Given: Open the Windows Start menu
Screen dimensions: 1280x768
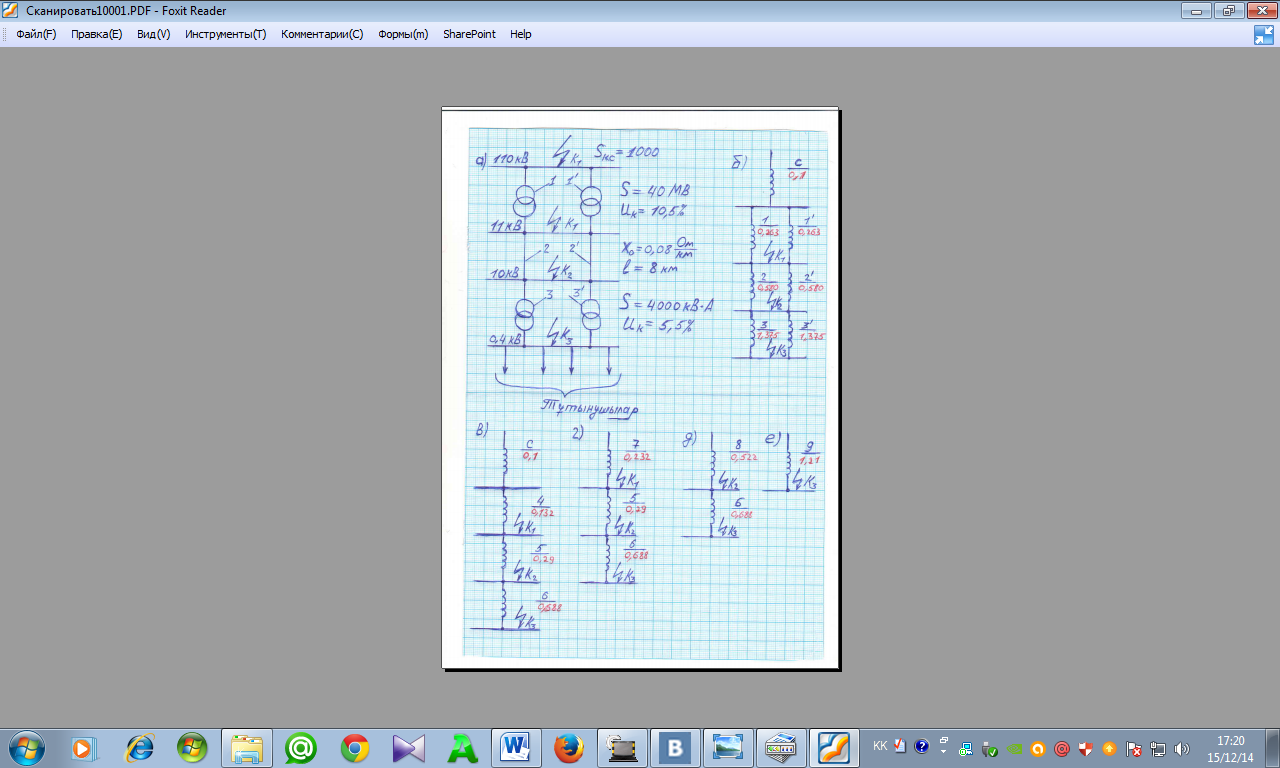Looking at the screenshot, I should (25, 747).
